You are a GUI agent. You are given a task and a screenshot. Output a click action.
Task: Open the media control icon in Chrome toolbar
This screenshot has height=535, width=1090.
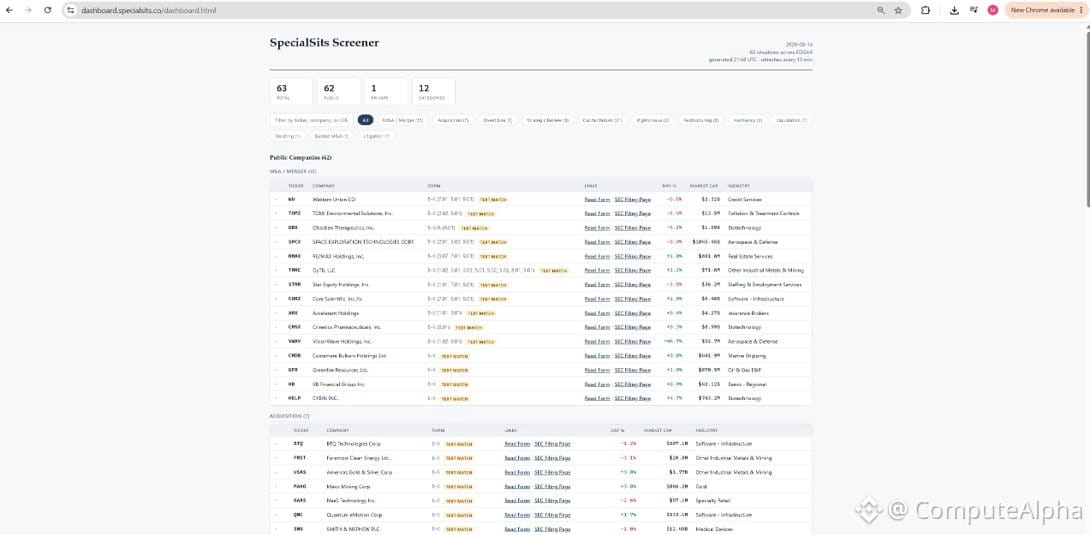point(973,10)
